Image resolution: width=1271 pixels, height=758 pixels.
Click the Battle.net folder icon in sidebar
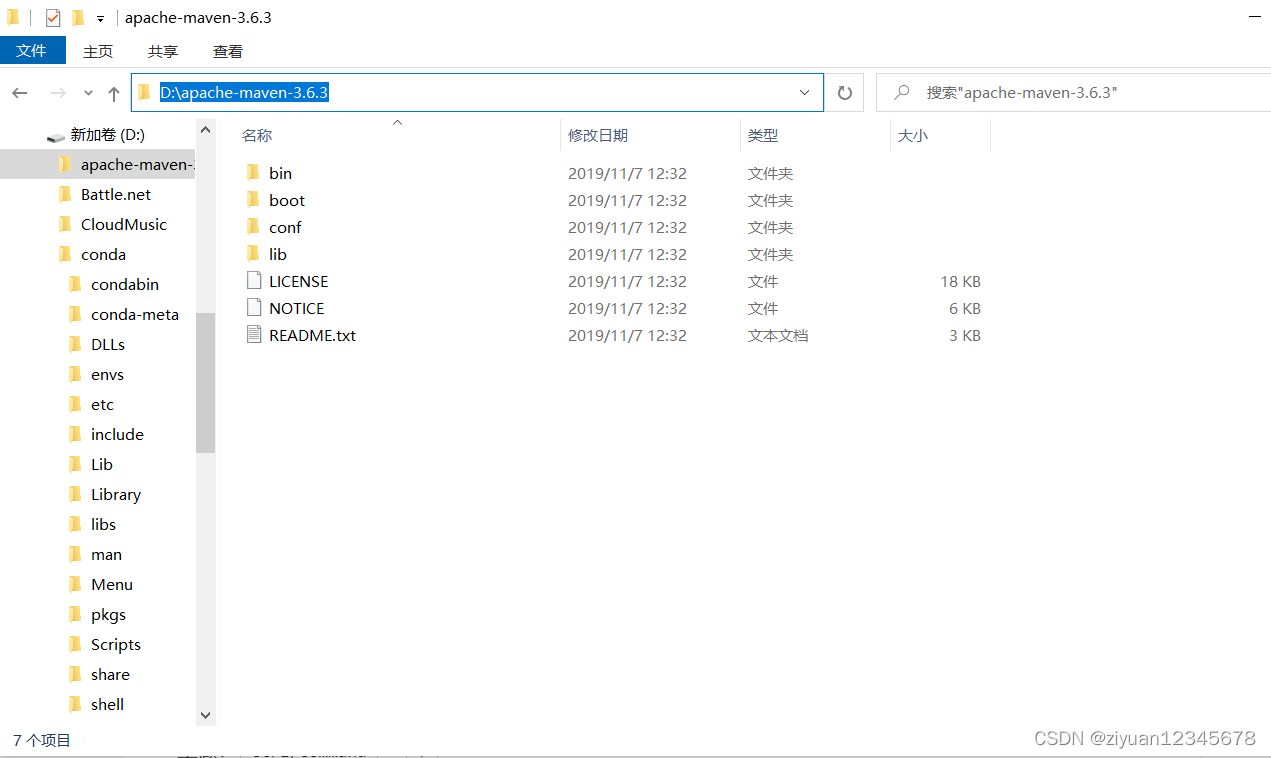[x=65, y=194]
